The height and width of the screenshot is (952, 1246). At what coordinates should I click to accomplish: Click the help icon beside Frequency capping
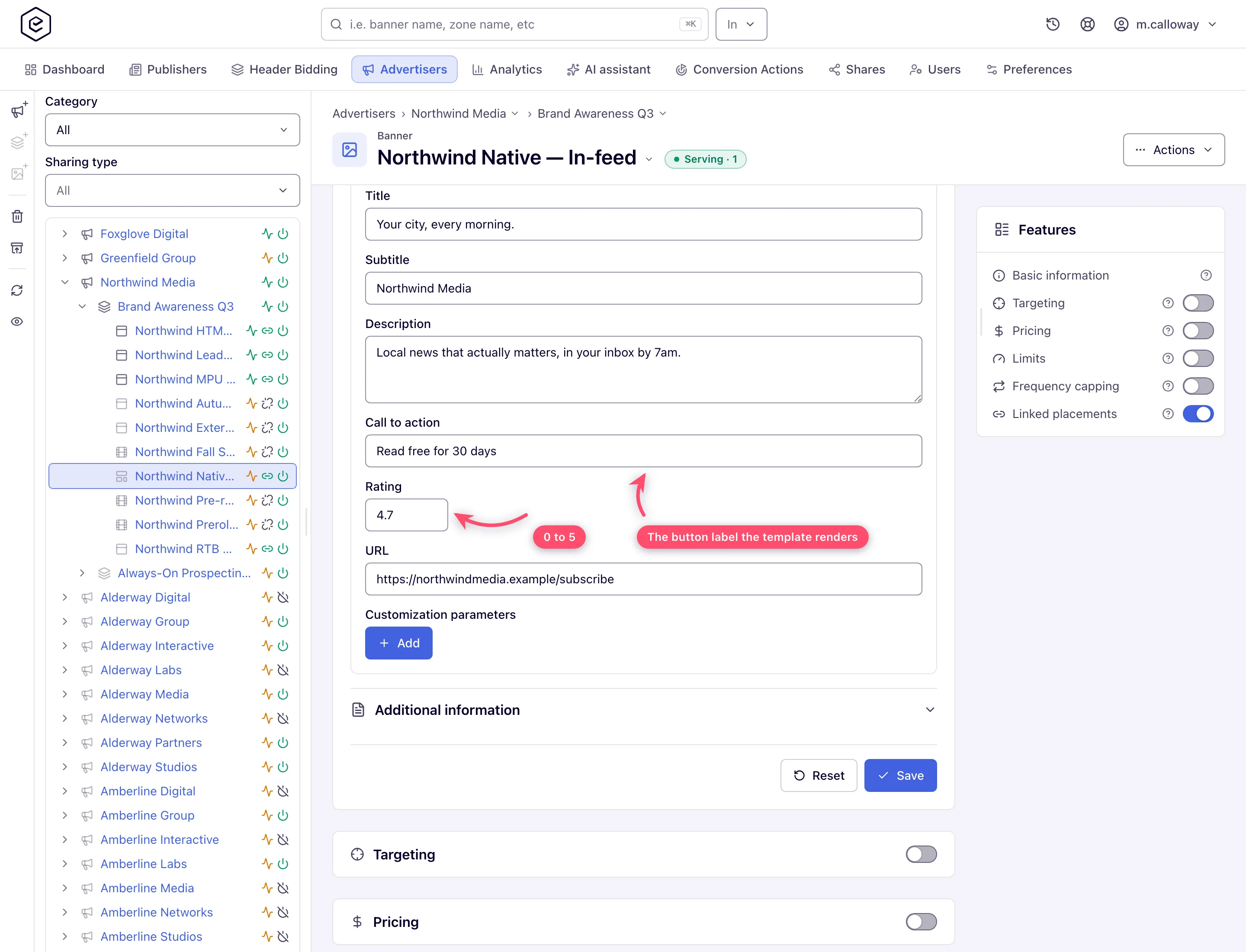tap(1168, 386)
